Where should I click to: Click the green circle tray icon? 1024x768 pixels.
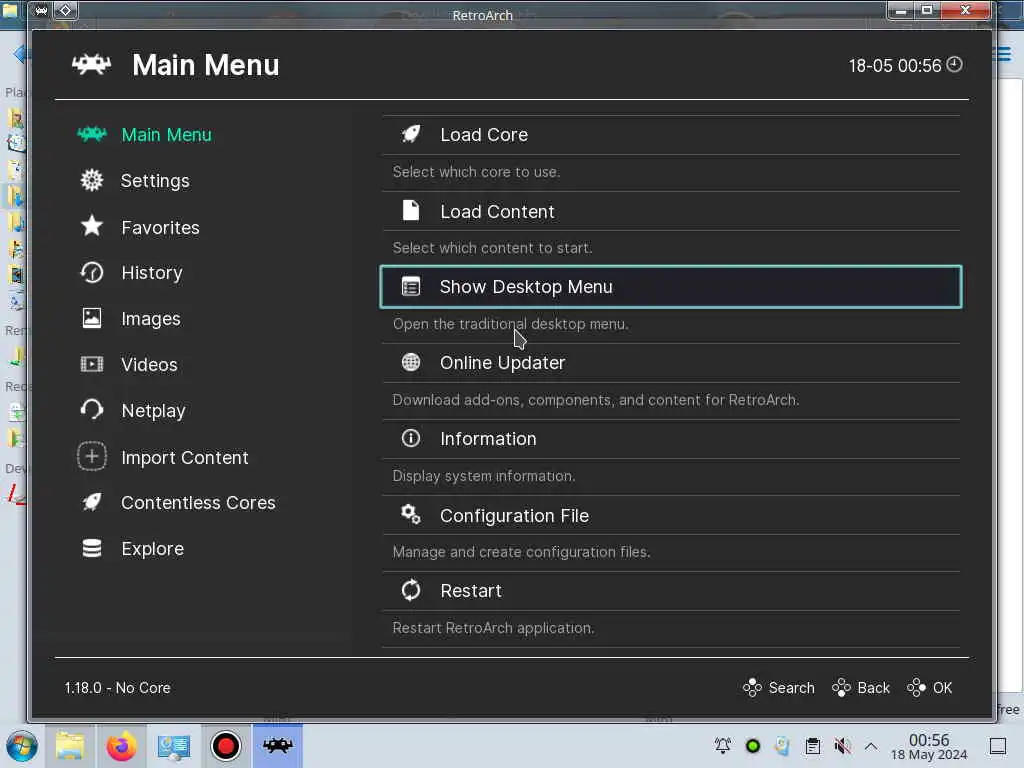click(752, 746)
